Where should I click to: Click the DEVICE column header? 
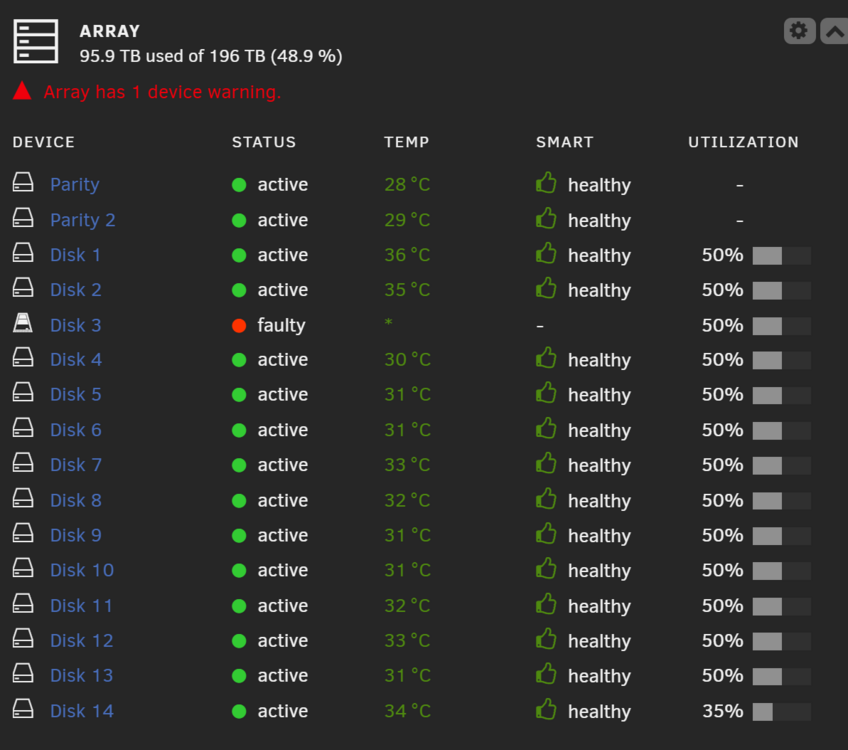(44, 142)
